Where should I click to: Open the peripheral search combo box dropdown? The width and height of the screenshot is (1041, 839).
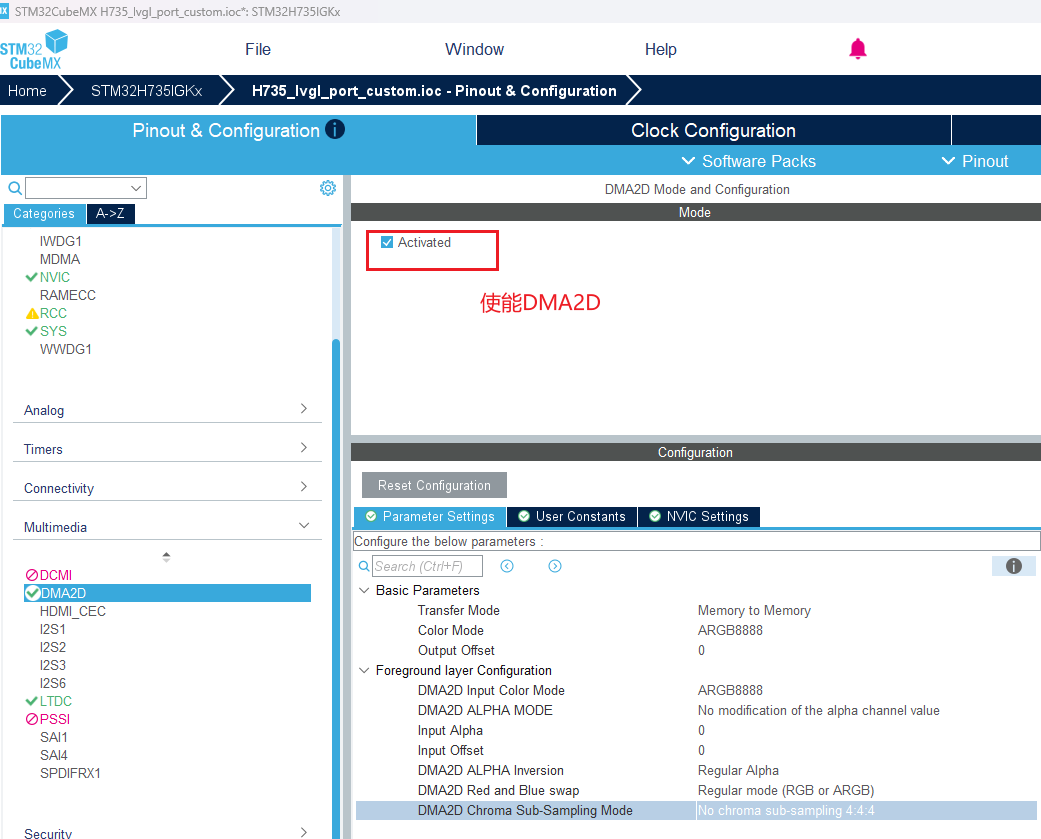click(x=136, y=189)
